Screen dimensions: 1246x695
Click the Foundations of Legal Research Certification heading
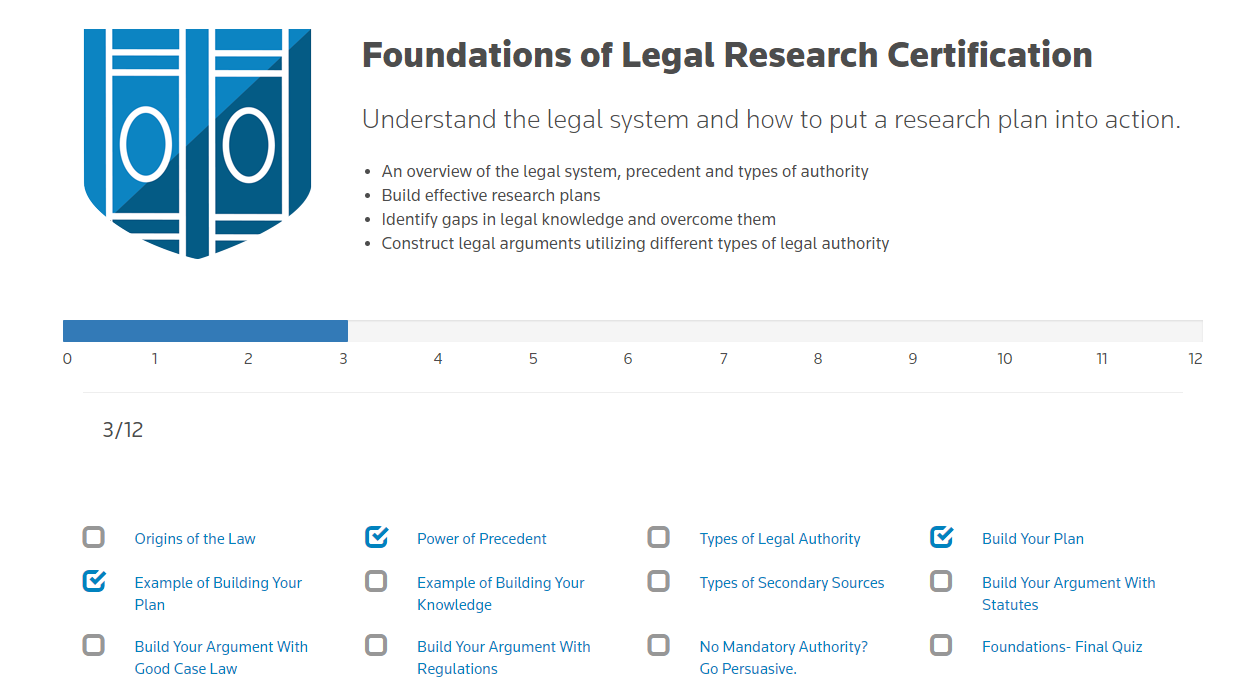(x=727, y=55)
